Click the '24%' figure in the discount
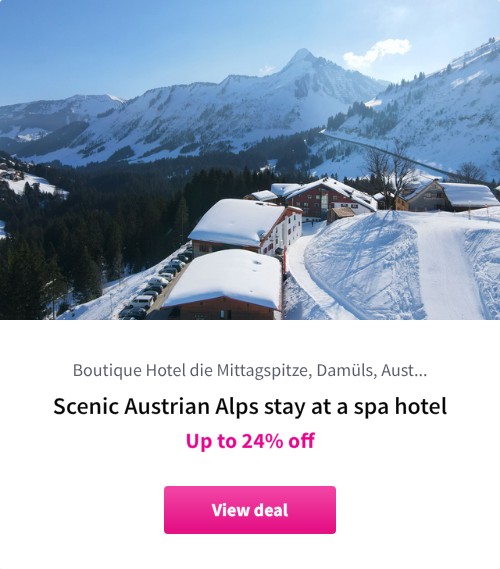 tap(262, 441)
